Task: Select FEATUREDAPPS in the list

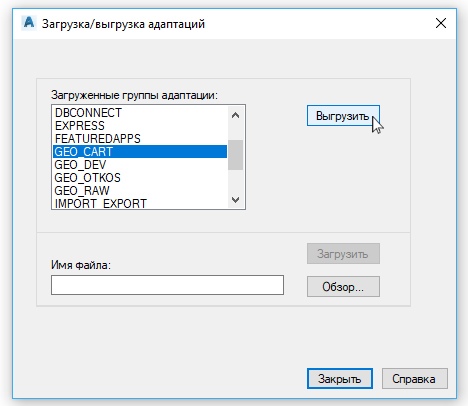Action: [x=140, y=139]
